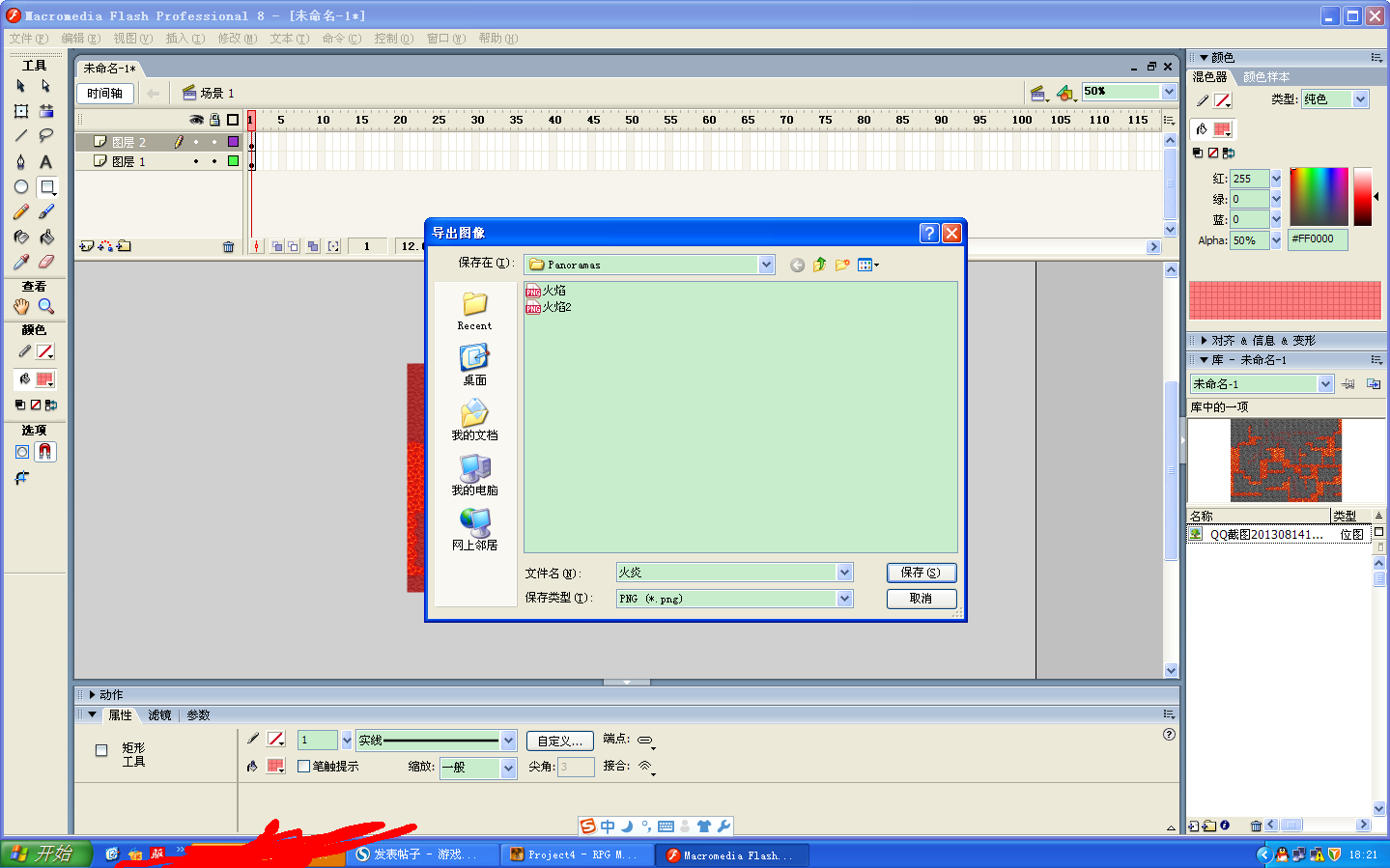Toggle lock all layers padlock icon

214,120
